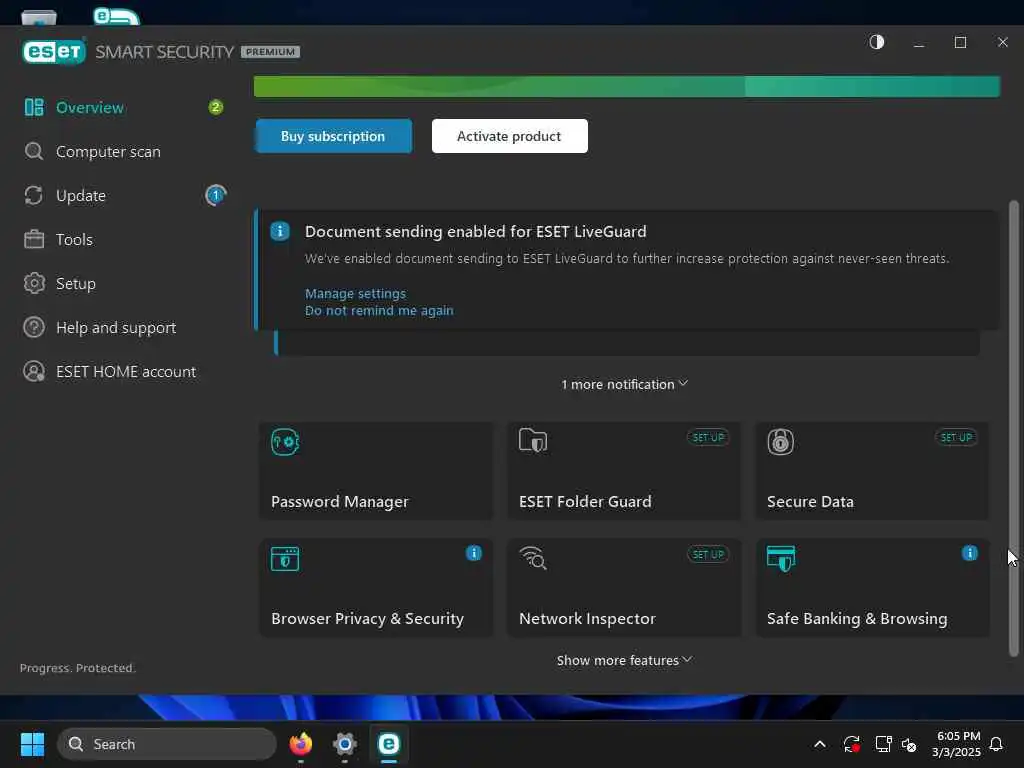1024x768 pixels.
Task: Click the ESET HOME account person icon
Action: tap(34, 372)
